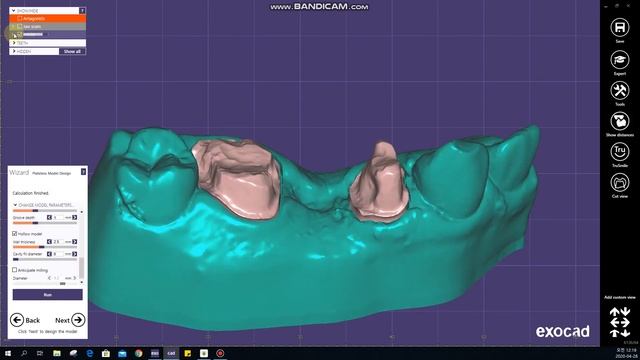Click the transparency slider in the third show/hide row
The width and height of the screenshot is (640, 360).
click(35, 34)
